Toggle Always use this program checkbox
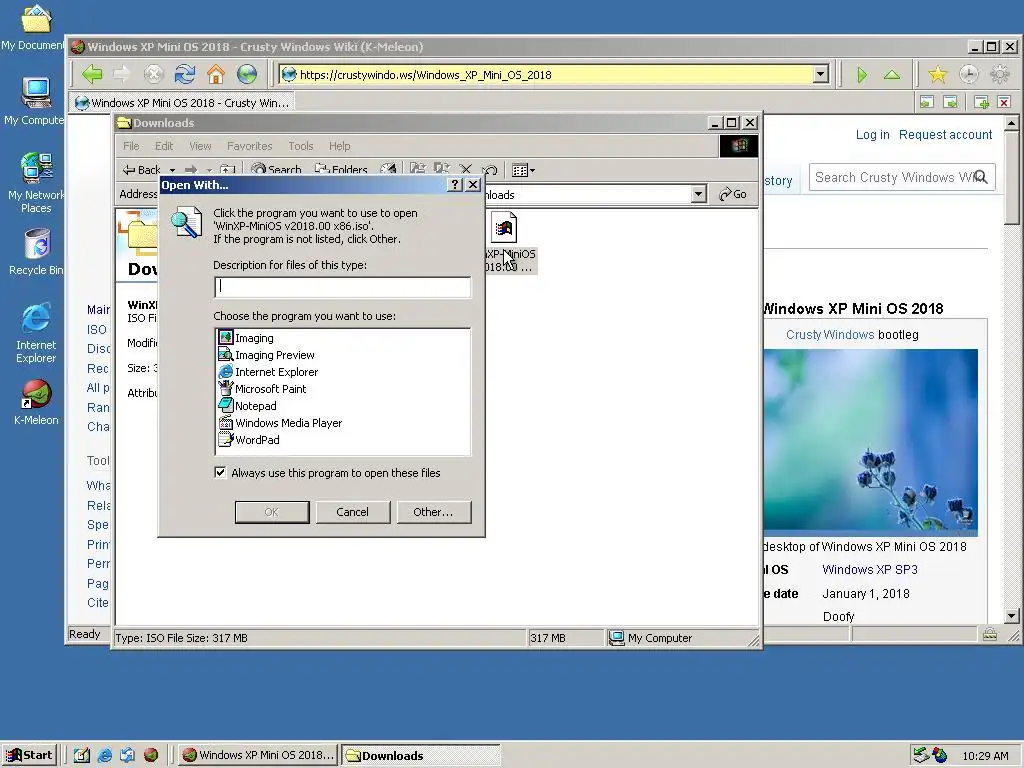The width and height of the screenshot is (1024, 768). tap(220, 473)
